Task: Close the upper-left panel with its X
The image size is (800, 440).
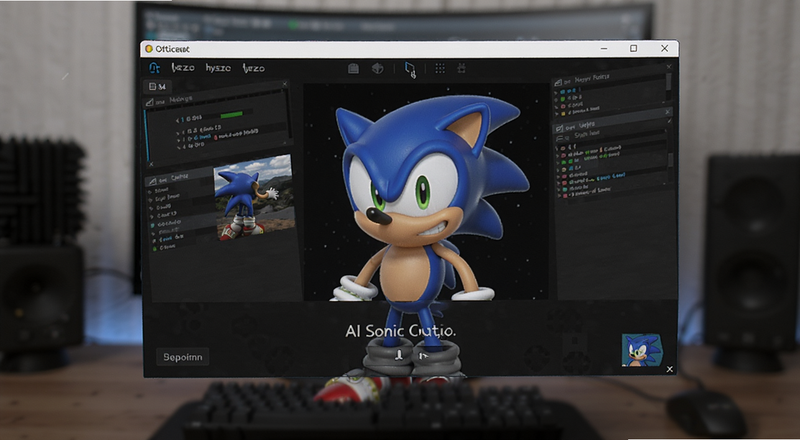Action: 285,84
